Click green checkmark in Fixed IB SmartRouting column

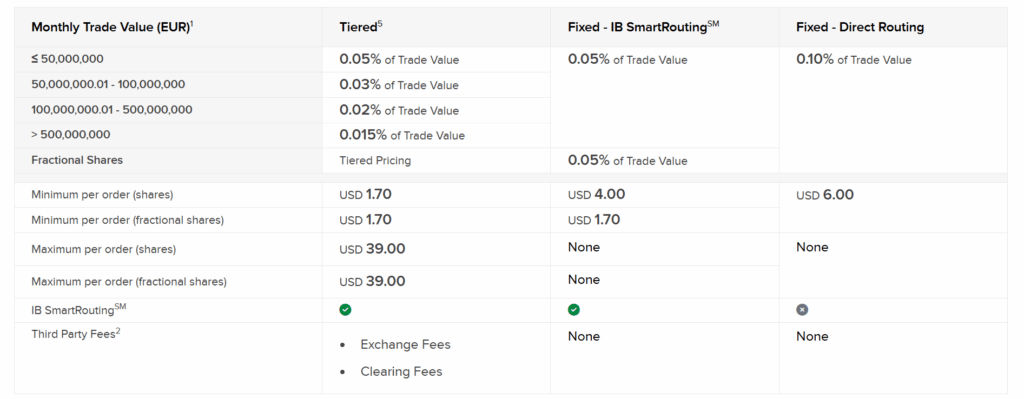click(573, 310)
